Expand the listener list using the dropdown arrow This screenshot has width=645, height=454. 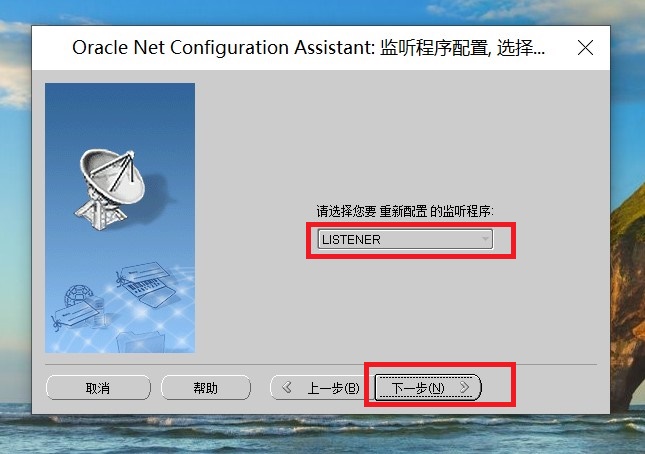point(485,239)
